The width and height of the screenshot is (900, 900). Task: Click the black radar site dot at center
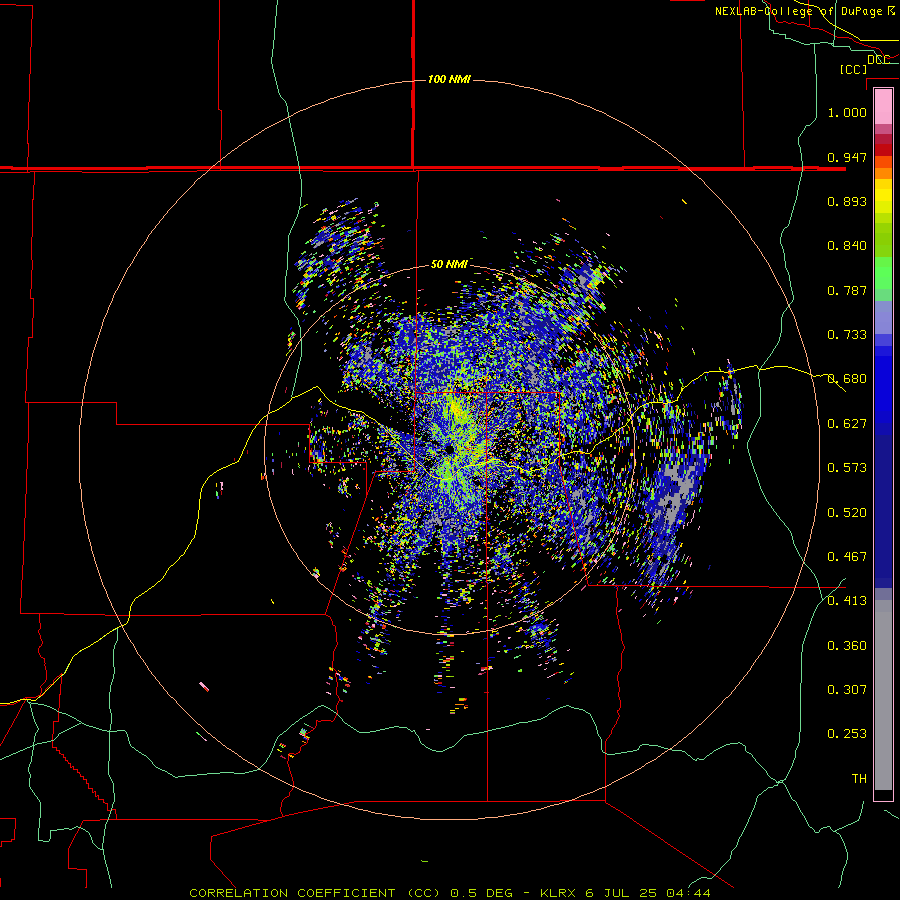click(x=449, y=449)
